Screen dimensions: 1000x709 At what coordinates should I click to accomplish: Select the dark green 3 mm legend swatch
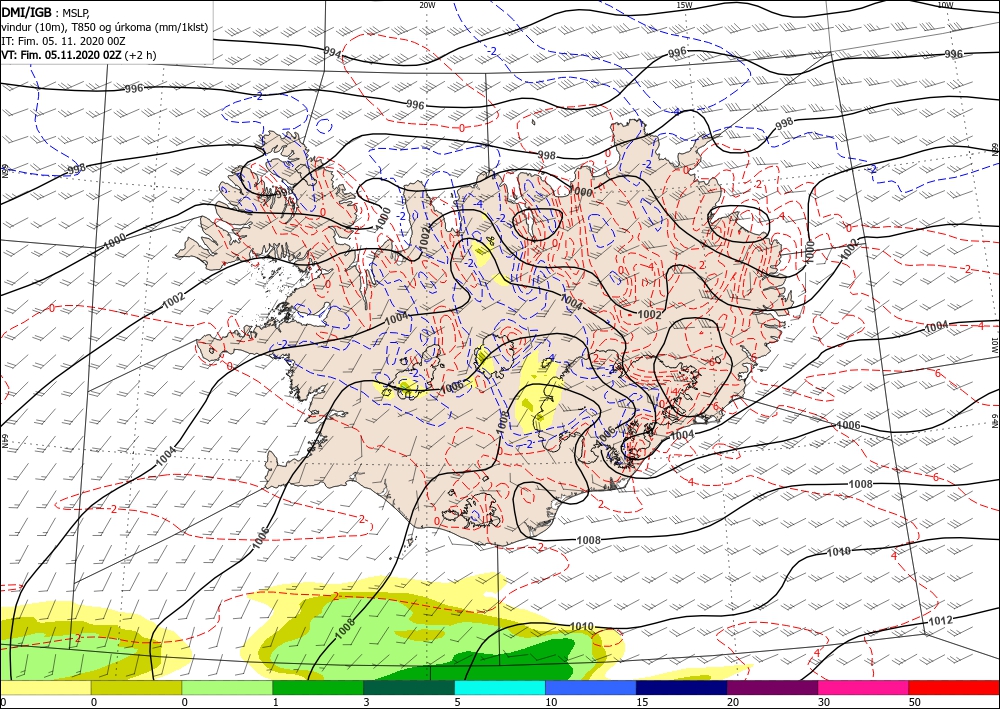409,687
